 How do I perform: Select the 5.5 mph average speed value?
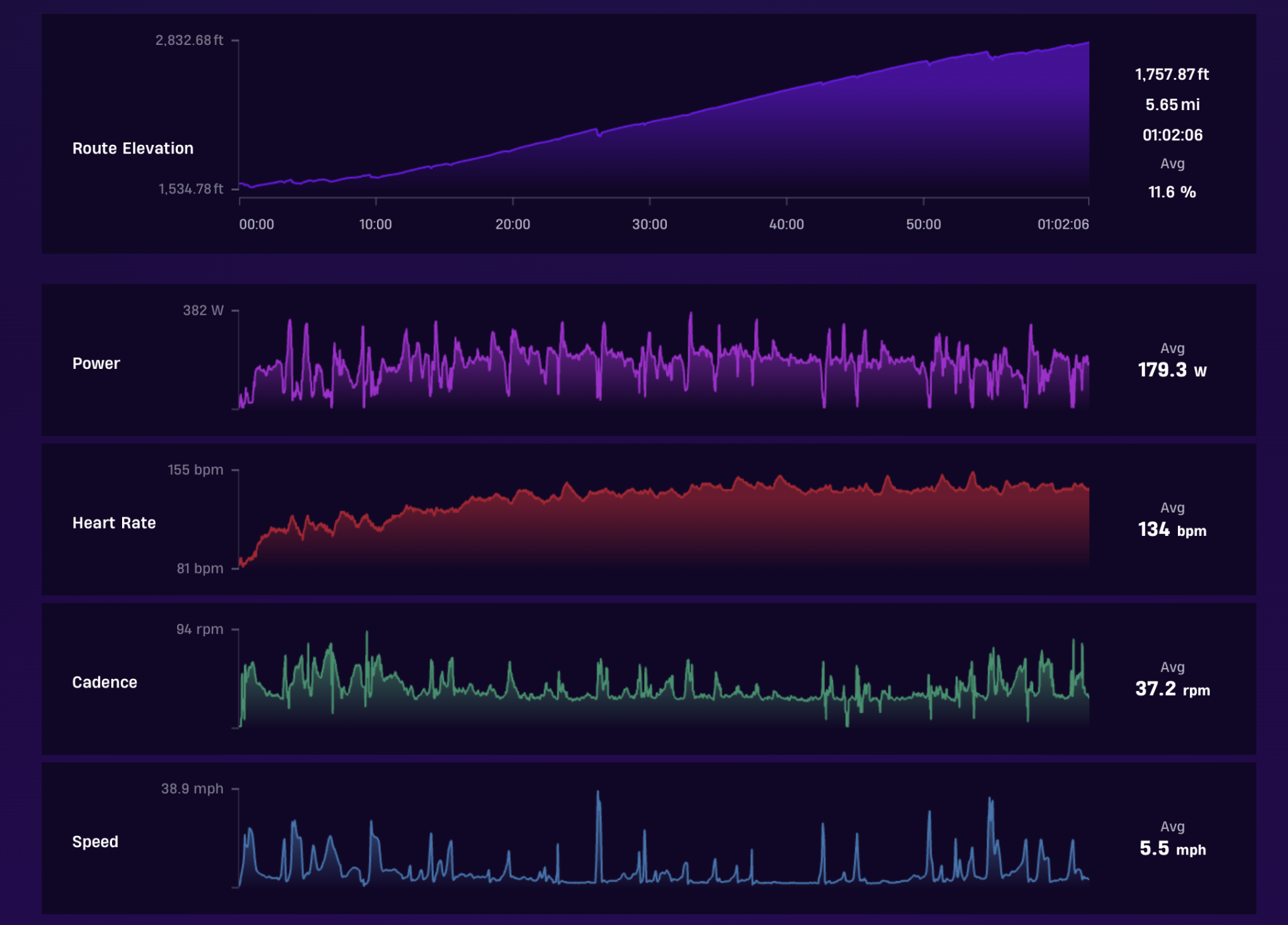point(1172,849)
